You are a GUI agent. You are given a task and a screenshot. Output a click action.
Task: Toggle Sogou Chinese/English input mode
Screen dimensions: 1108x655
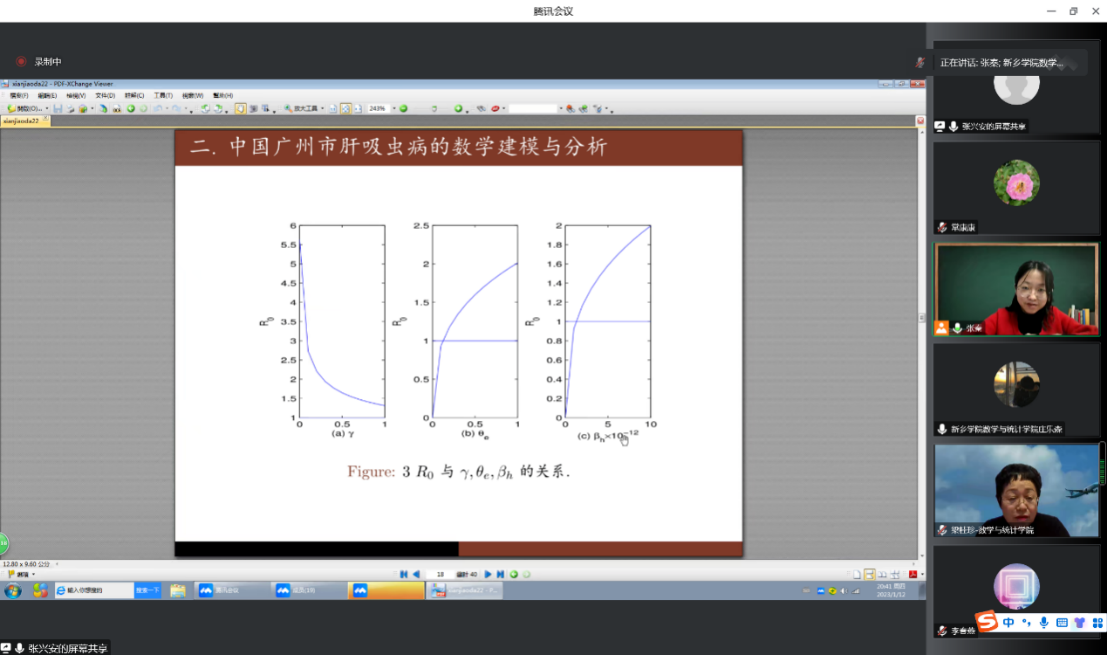[x=1008, y=622]
